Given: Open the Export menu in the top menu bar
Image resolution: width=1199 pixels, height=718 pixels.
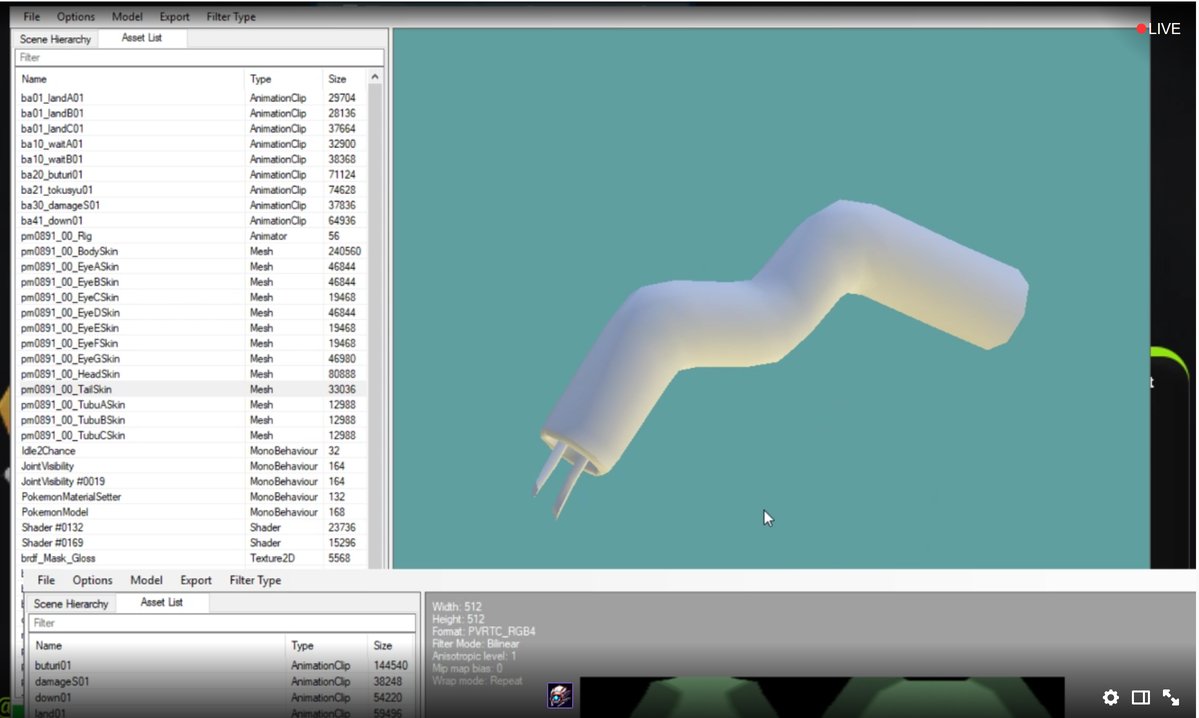Looking at the screenshot, I should 174,17.
